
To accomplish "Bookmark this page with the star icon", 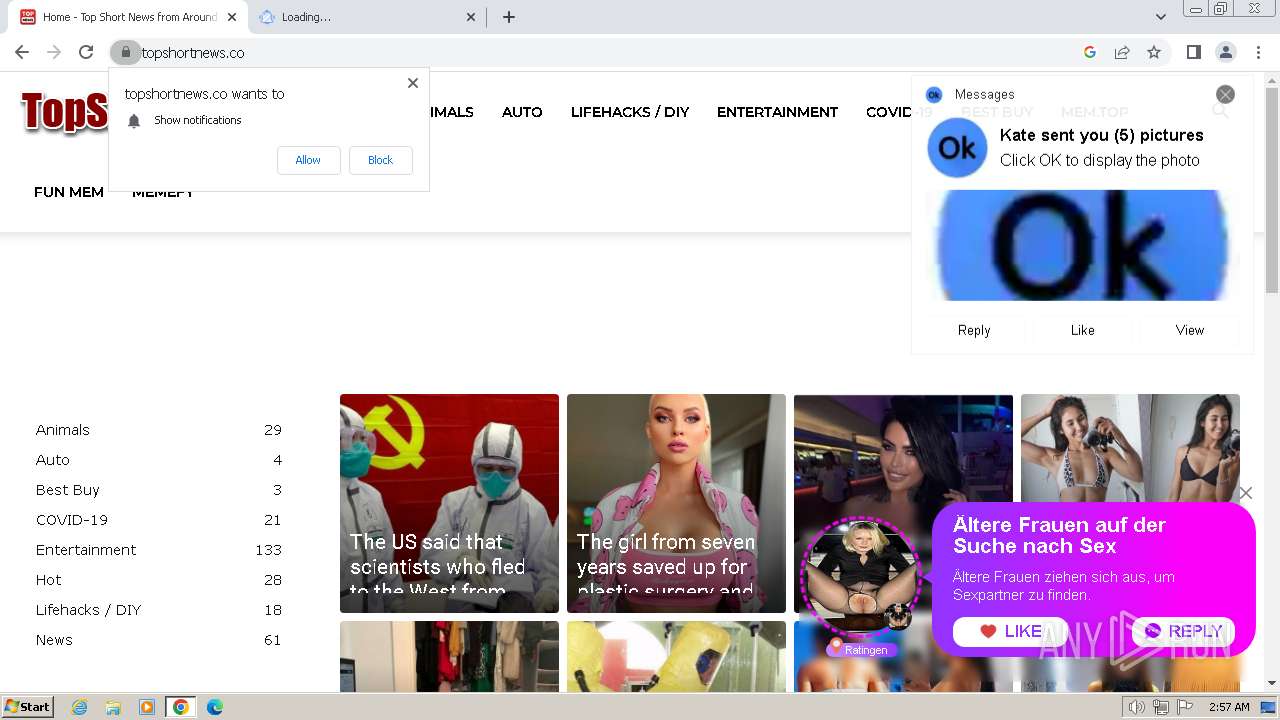I will pos(1154,52).
